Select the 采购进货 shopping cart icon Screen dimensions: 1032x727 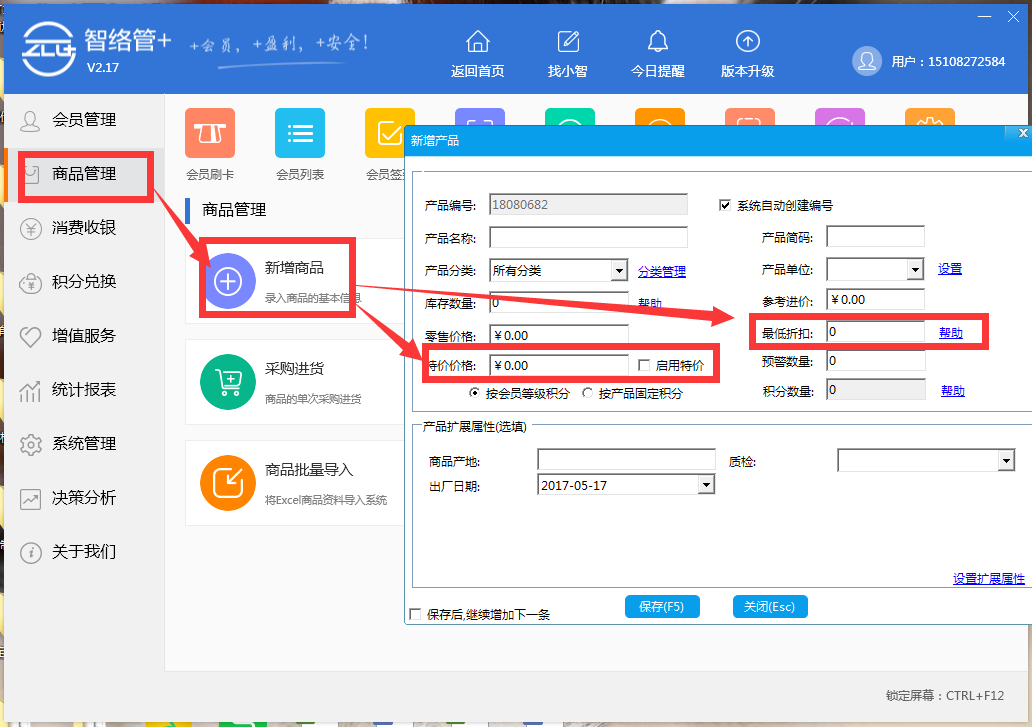pyautogui.click(x=229, y=382)
